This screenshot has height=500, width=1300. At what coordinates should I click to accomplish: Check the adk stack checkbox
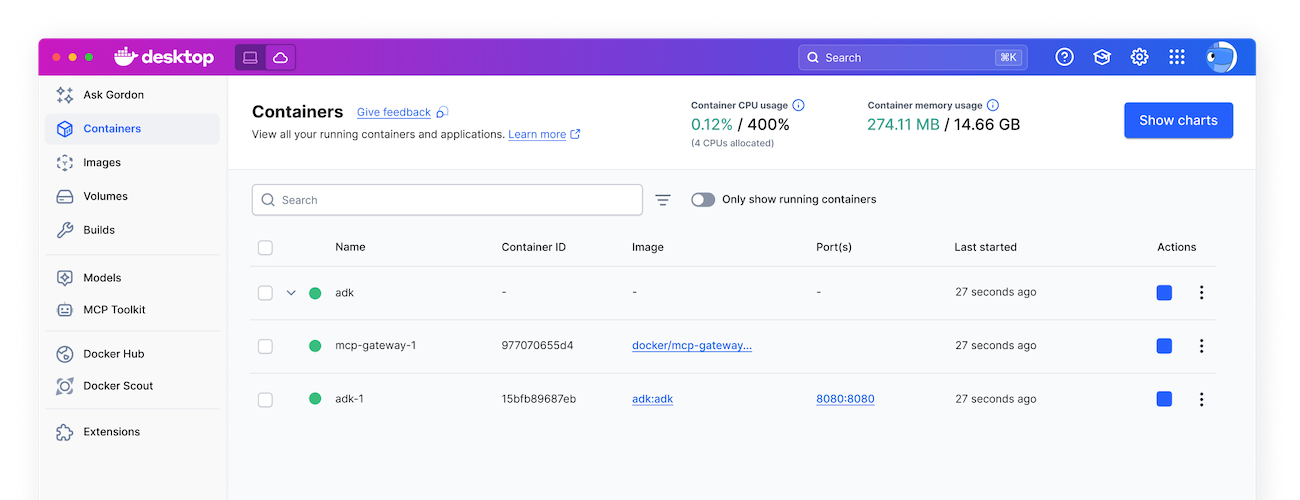[265, 293]
